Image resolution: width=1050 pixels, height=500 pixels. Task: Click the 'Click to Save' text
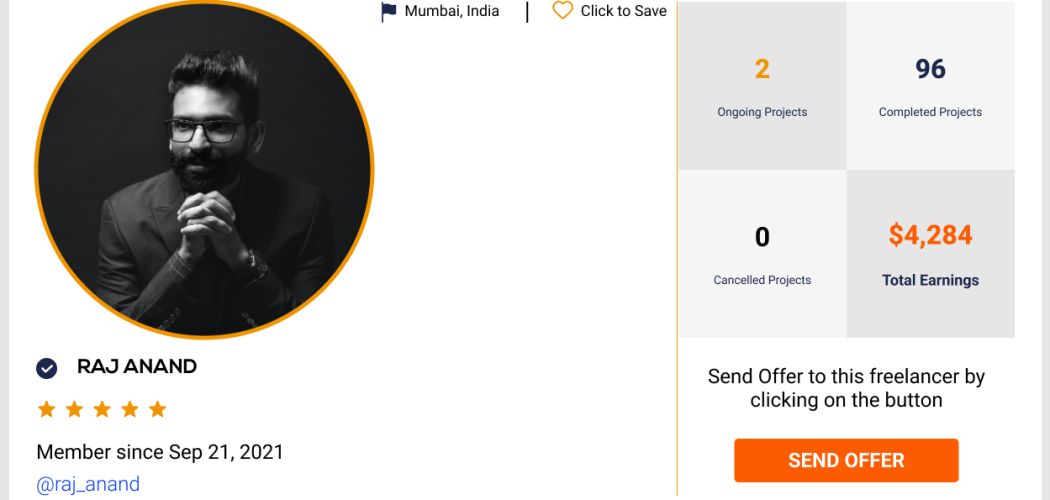[623, 12]
